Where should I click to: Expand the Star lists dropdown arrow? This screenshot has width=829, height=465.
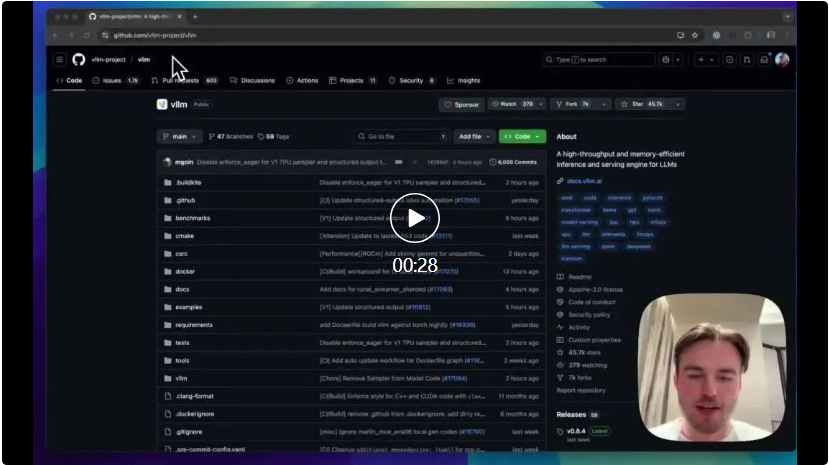point(678,104)
